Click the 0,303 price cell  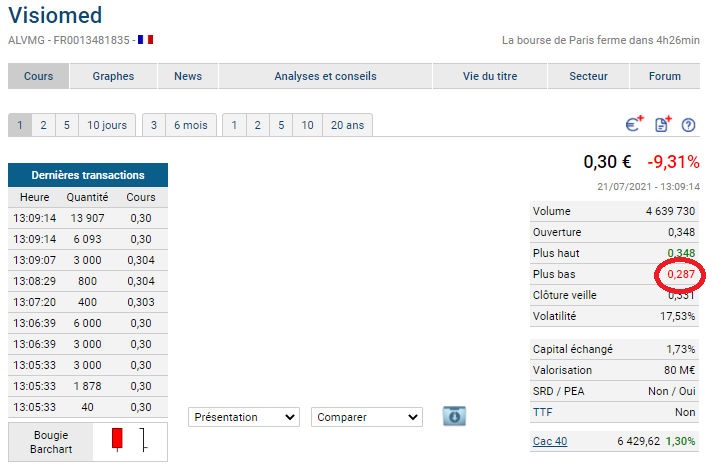pos(141,302)
